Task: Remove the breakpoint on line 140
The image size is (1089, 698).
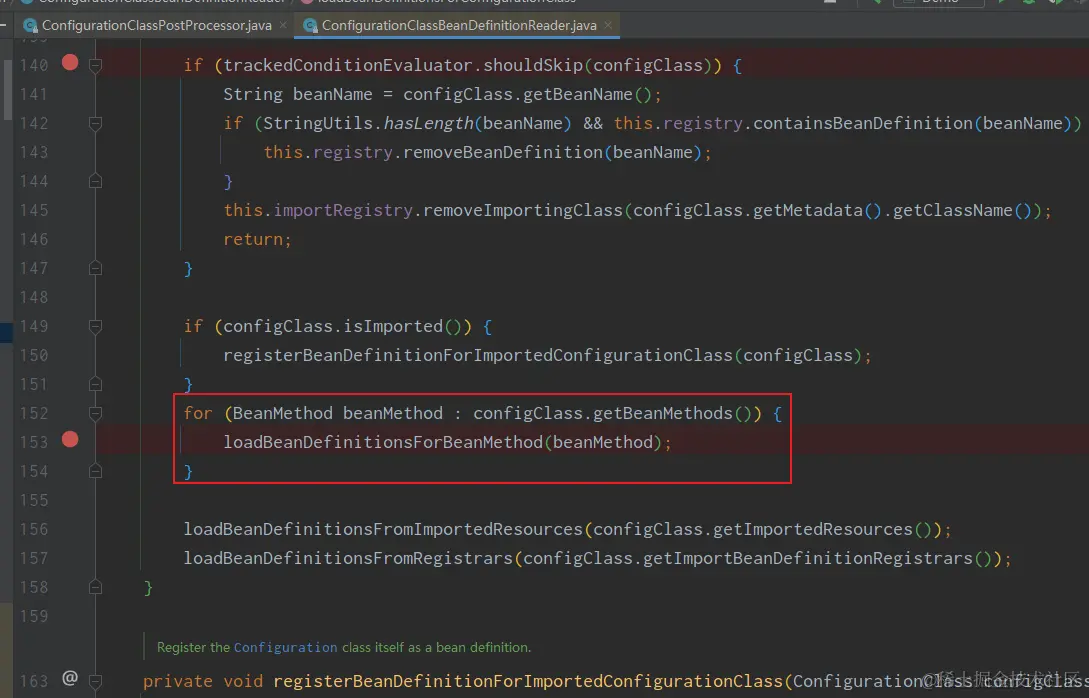Action: coord(70,63)
